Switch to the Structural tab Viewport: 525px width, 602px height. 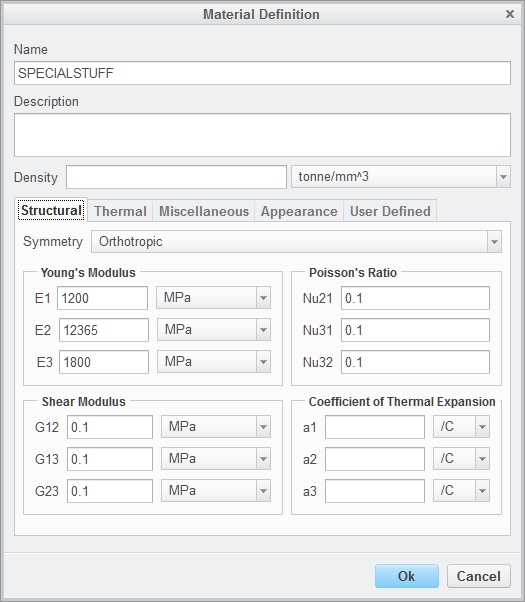[x=51, y=210]
